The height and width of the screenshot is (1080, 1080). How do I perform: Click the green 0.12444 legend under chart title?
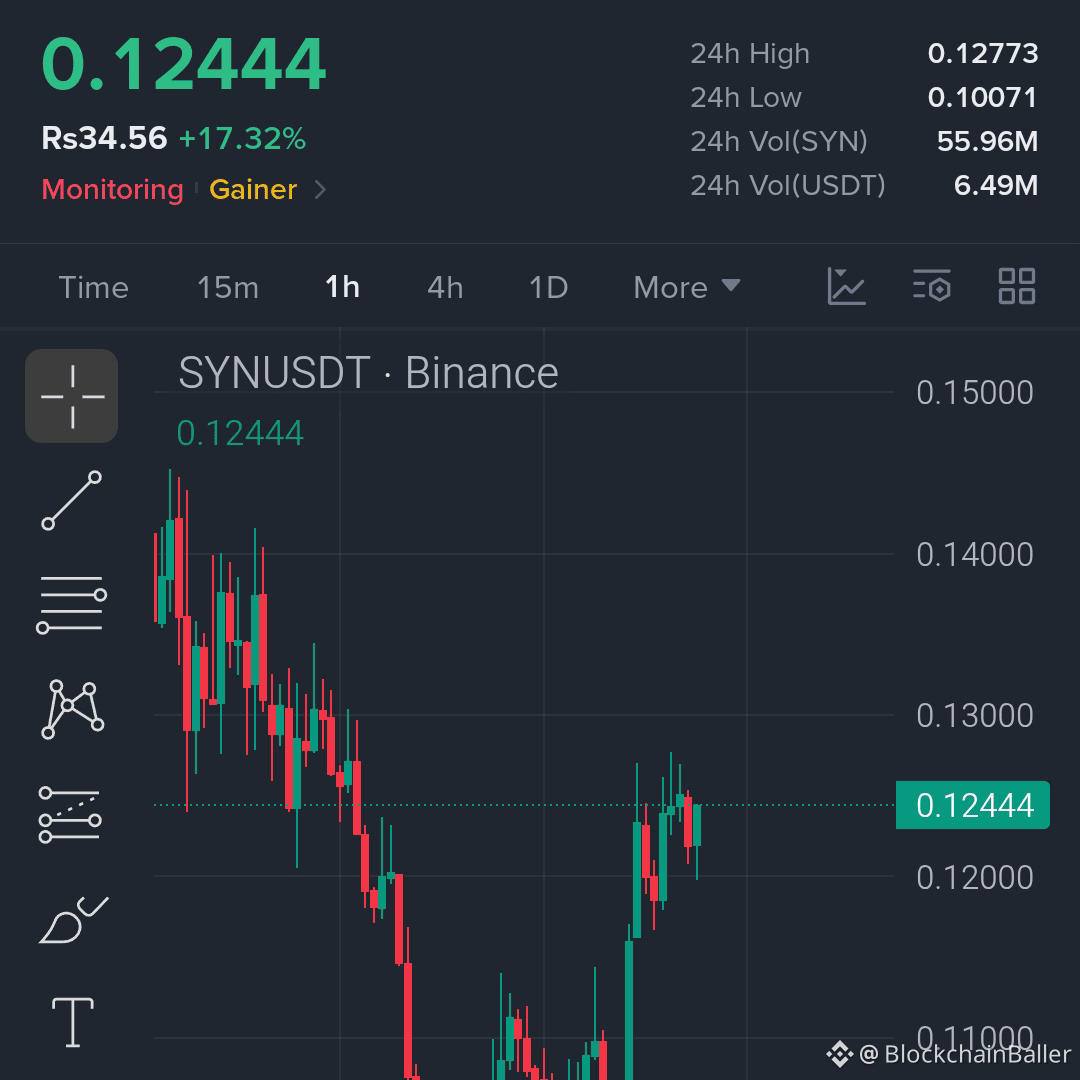click(240, 433)
